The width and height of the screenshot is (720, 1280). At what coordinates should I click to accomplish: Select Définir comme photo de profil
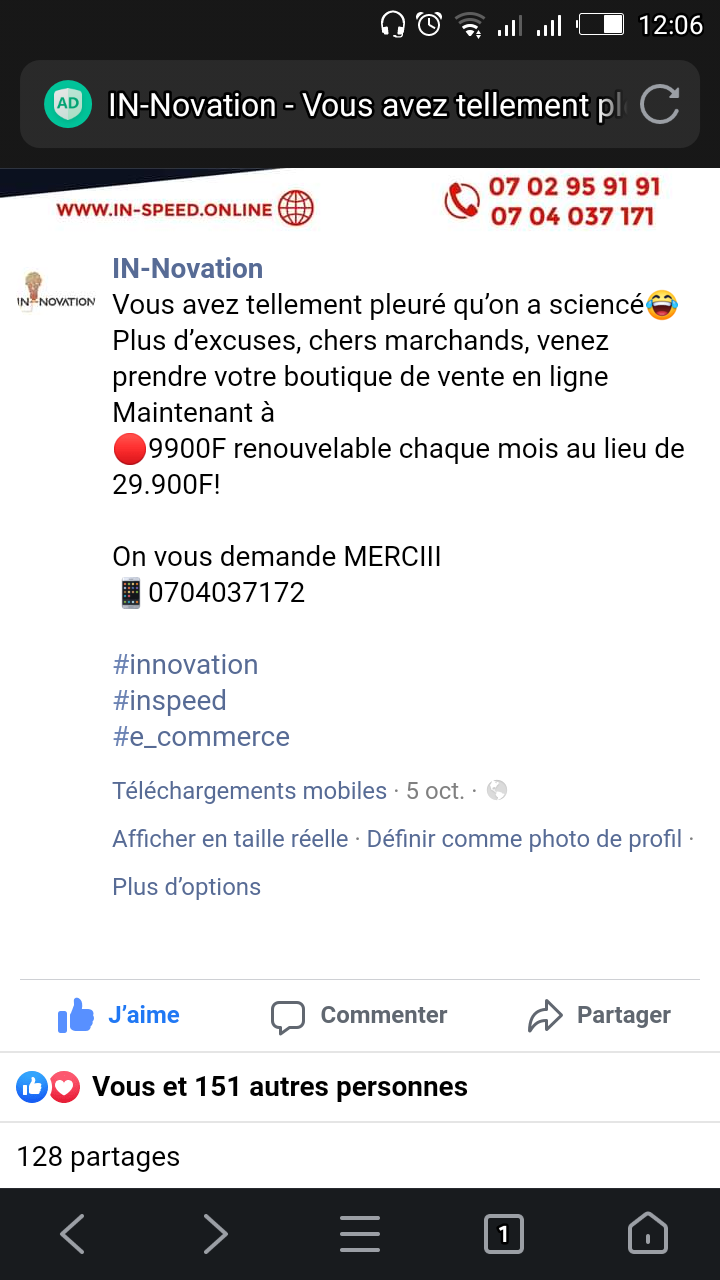point(524,839)
